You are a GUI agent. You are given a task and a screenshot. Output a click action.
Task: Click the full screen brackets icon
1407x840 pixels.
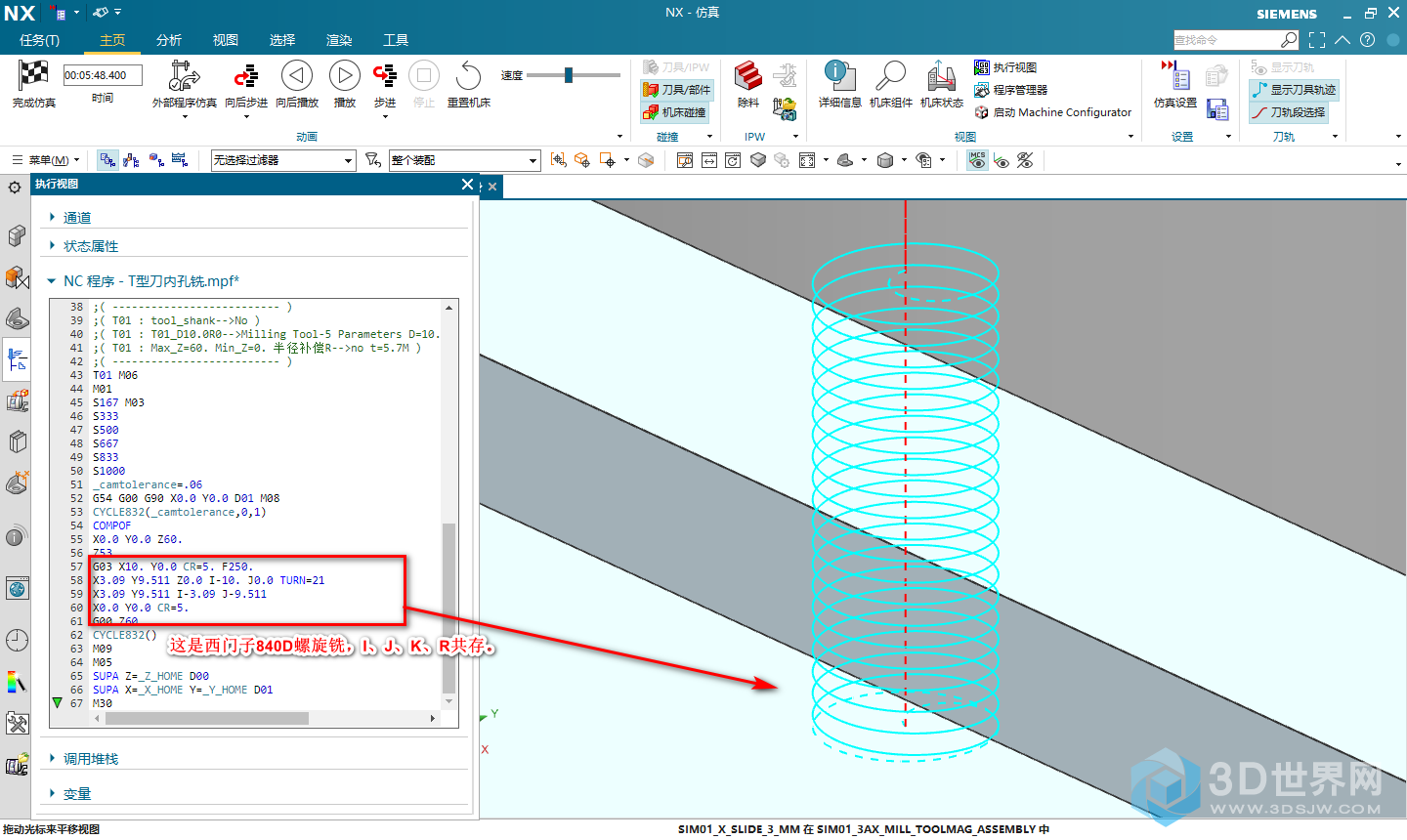1317,40
